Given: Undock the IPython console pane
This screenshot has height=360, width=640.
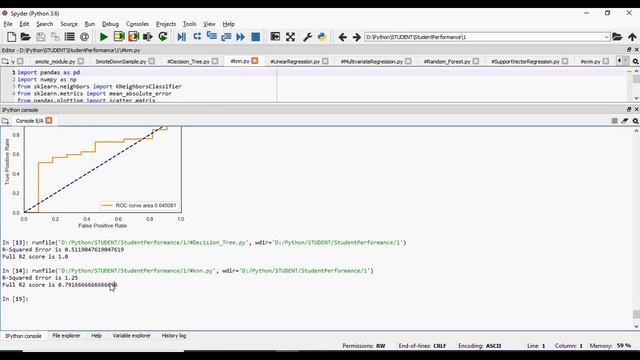Looking at the screenshot, I should pos(629,109).
